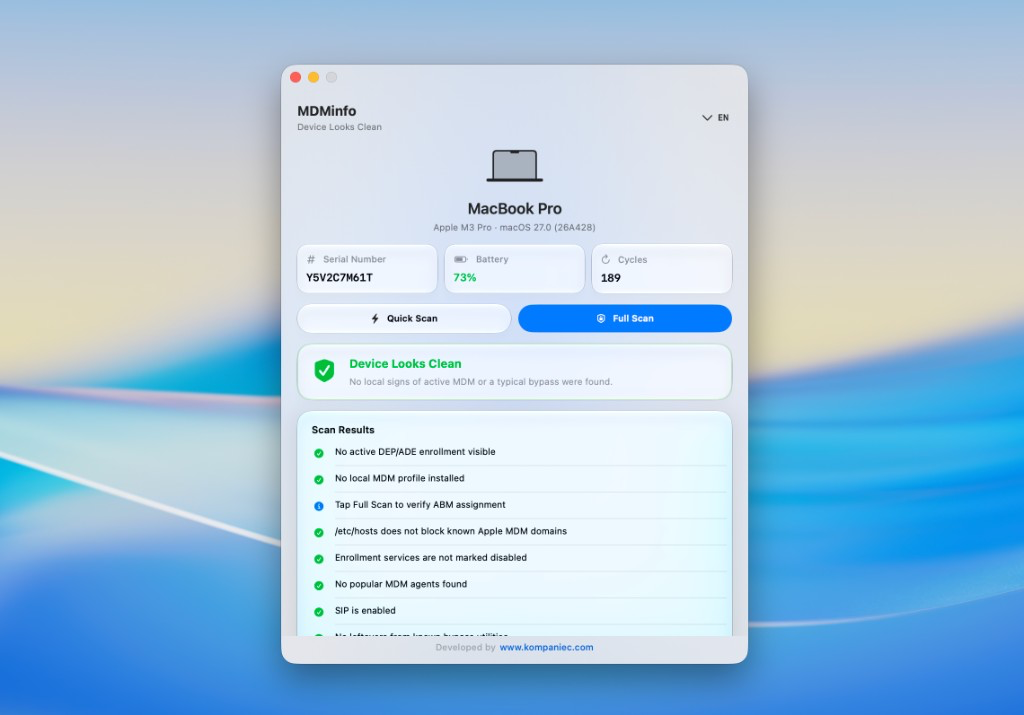Select serial number value Y5V2C7M61T

[x=340, y=278]
